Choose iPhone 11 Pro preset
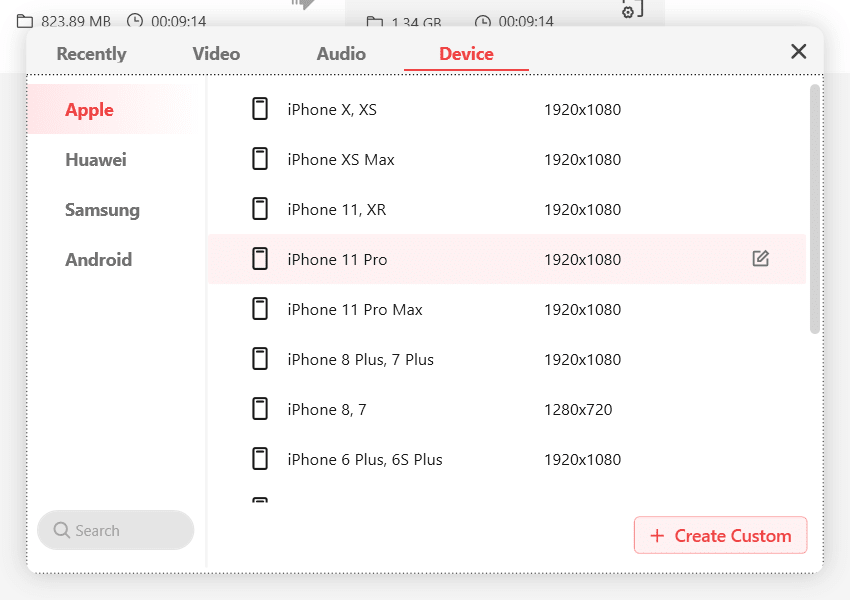The height and width of the screenshot is (600, 850). [x=507, y=259]
